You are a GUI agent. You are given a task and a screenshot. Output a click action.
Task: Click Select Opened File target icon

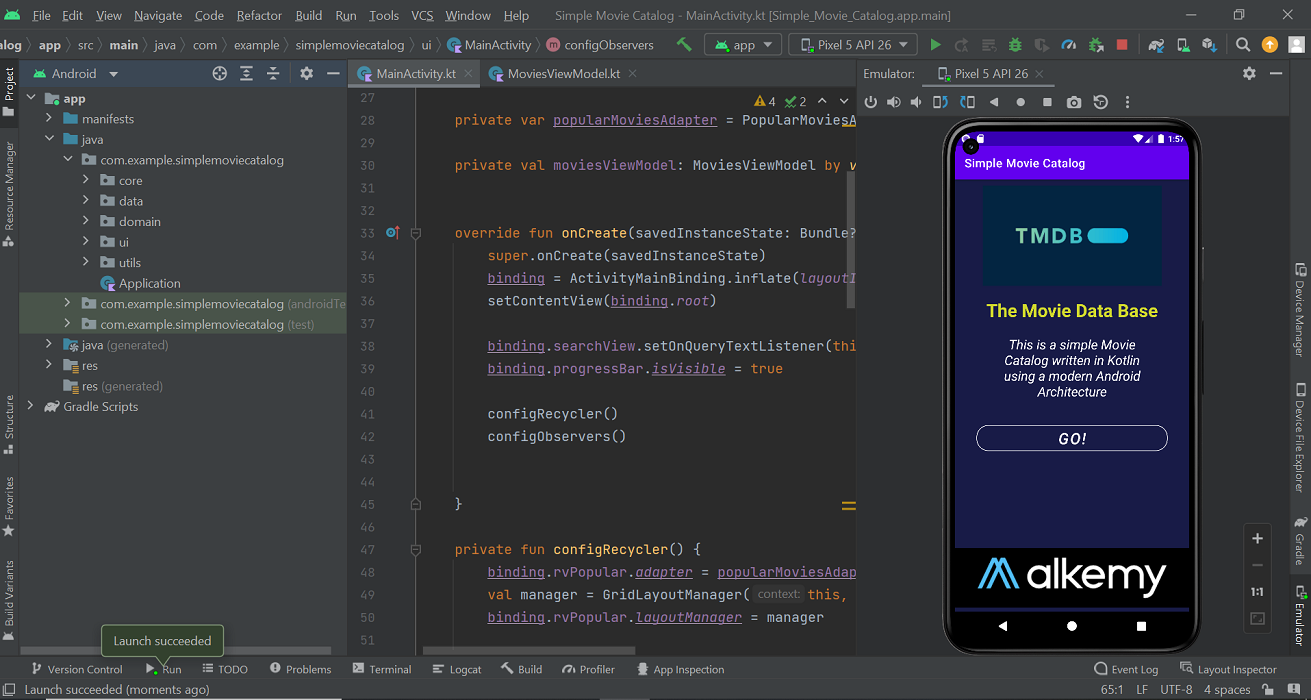click(x=220, y=74)
